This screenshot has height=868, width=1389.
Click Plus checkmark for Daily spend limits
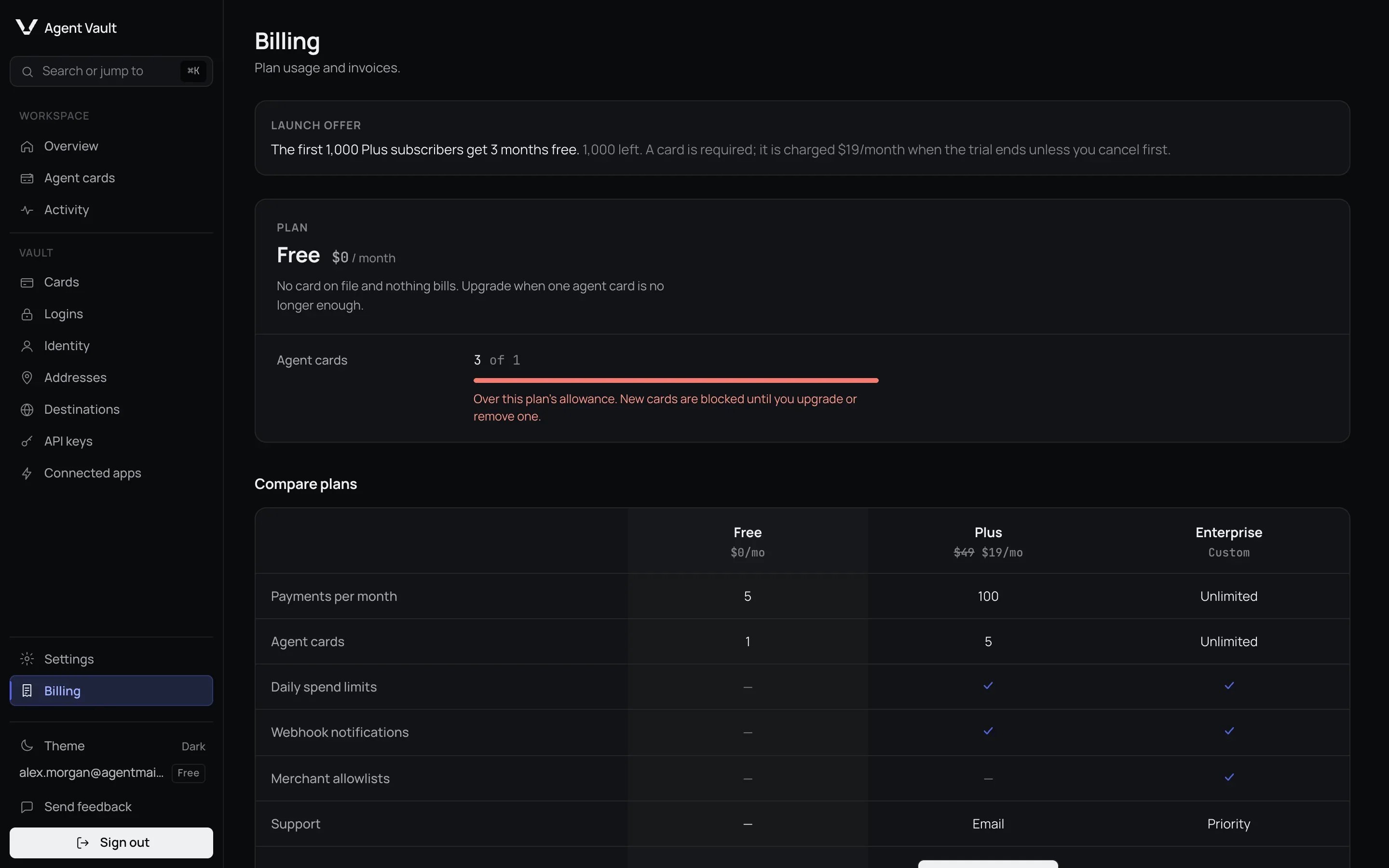point(988,686)
